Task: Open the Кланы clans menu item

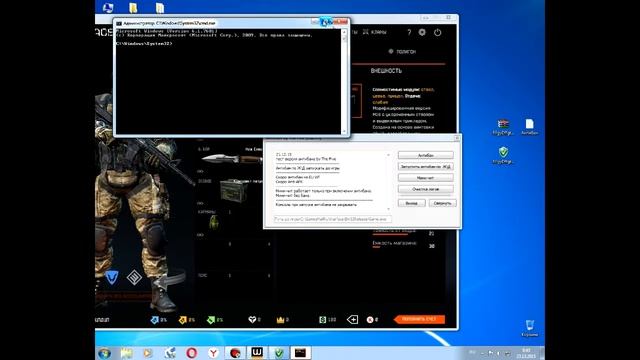Action: coord(375,32)
